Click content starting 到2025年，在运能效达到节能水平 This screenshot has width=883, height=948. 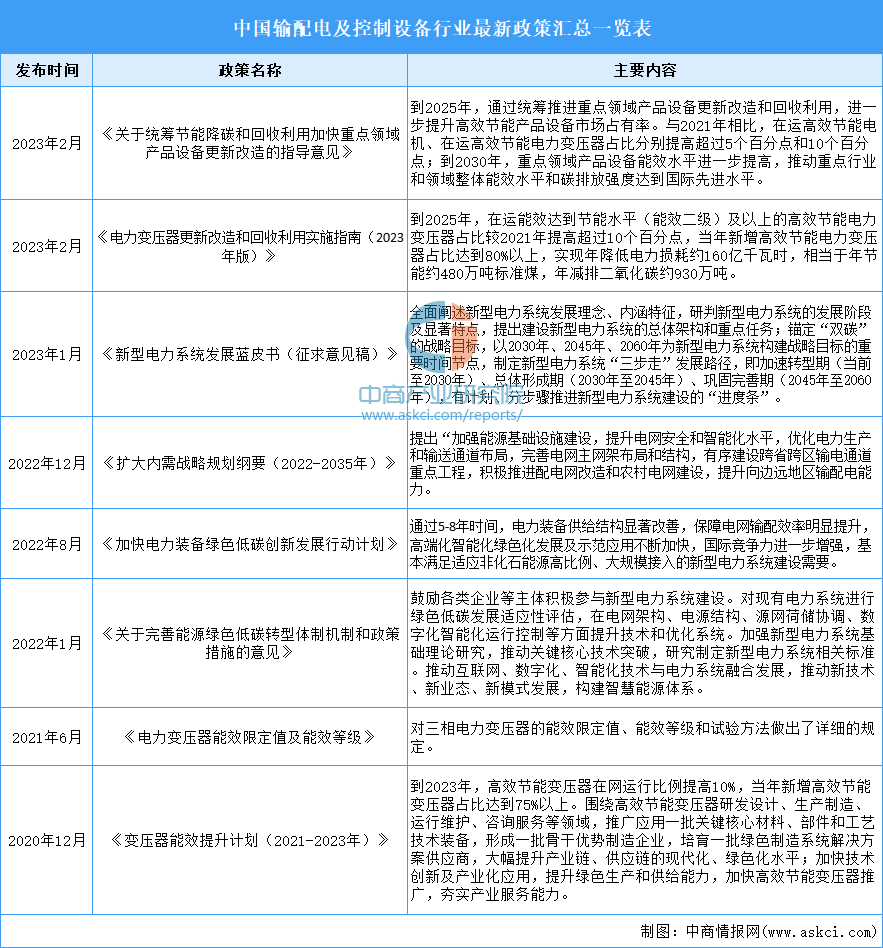click(644, 246)
